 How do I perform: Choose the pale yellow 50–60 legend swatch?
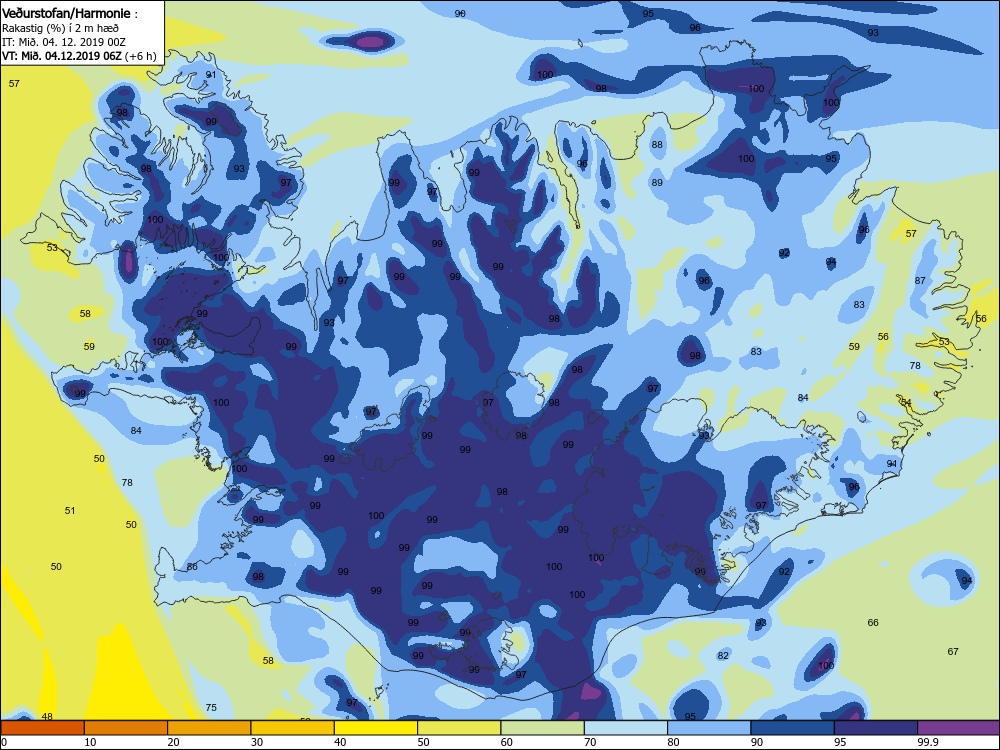tap(459, 728)
